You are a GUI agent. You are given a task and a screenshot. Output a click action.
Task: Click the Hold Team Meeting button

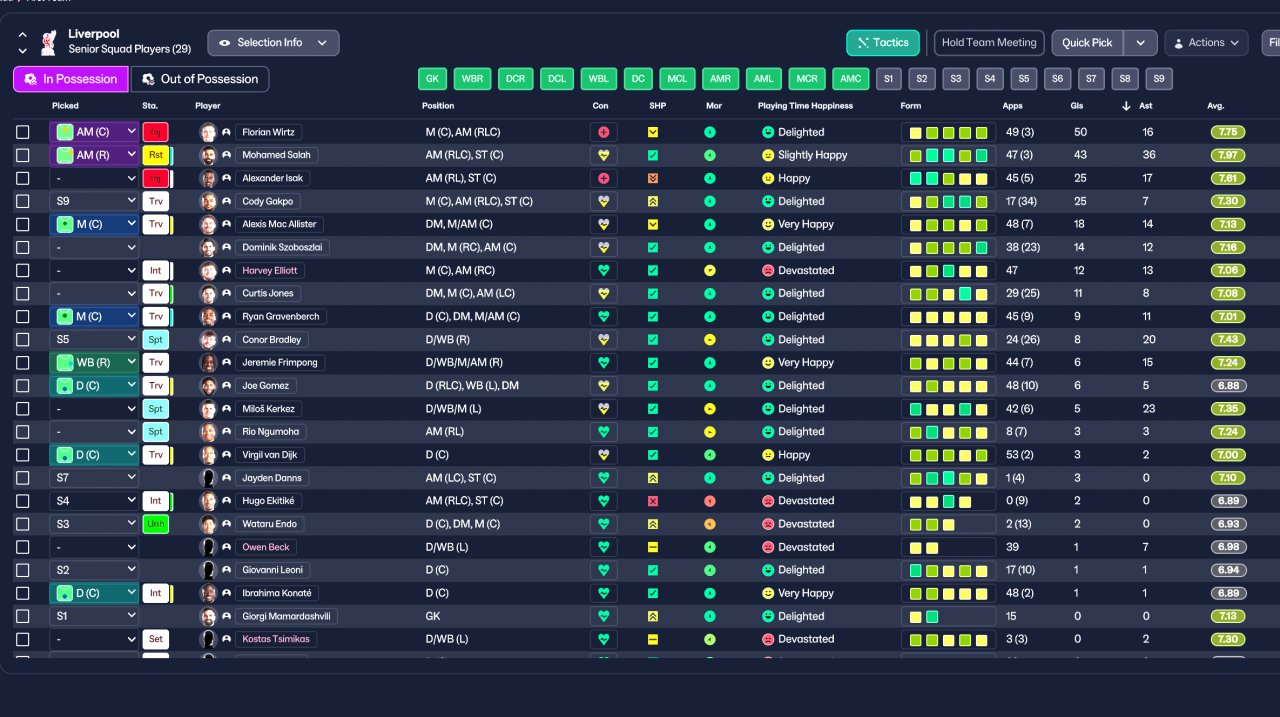989,43
